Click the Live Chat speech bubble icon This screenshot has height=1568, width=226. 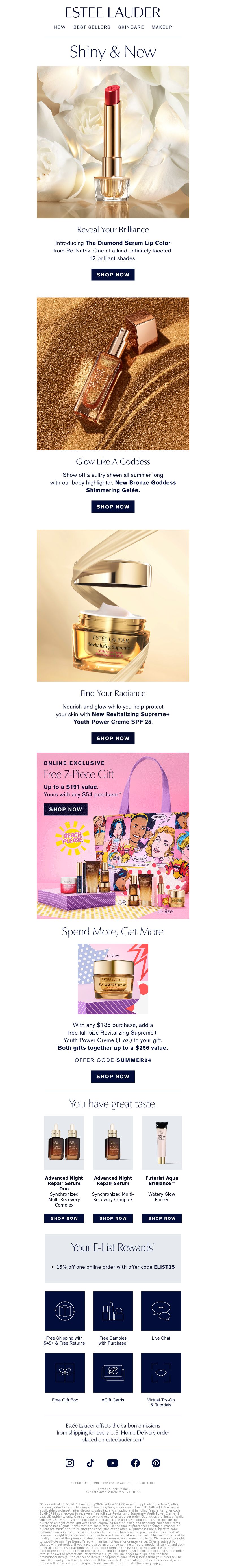point(161,1310)
